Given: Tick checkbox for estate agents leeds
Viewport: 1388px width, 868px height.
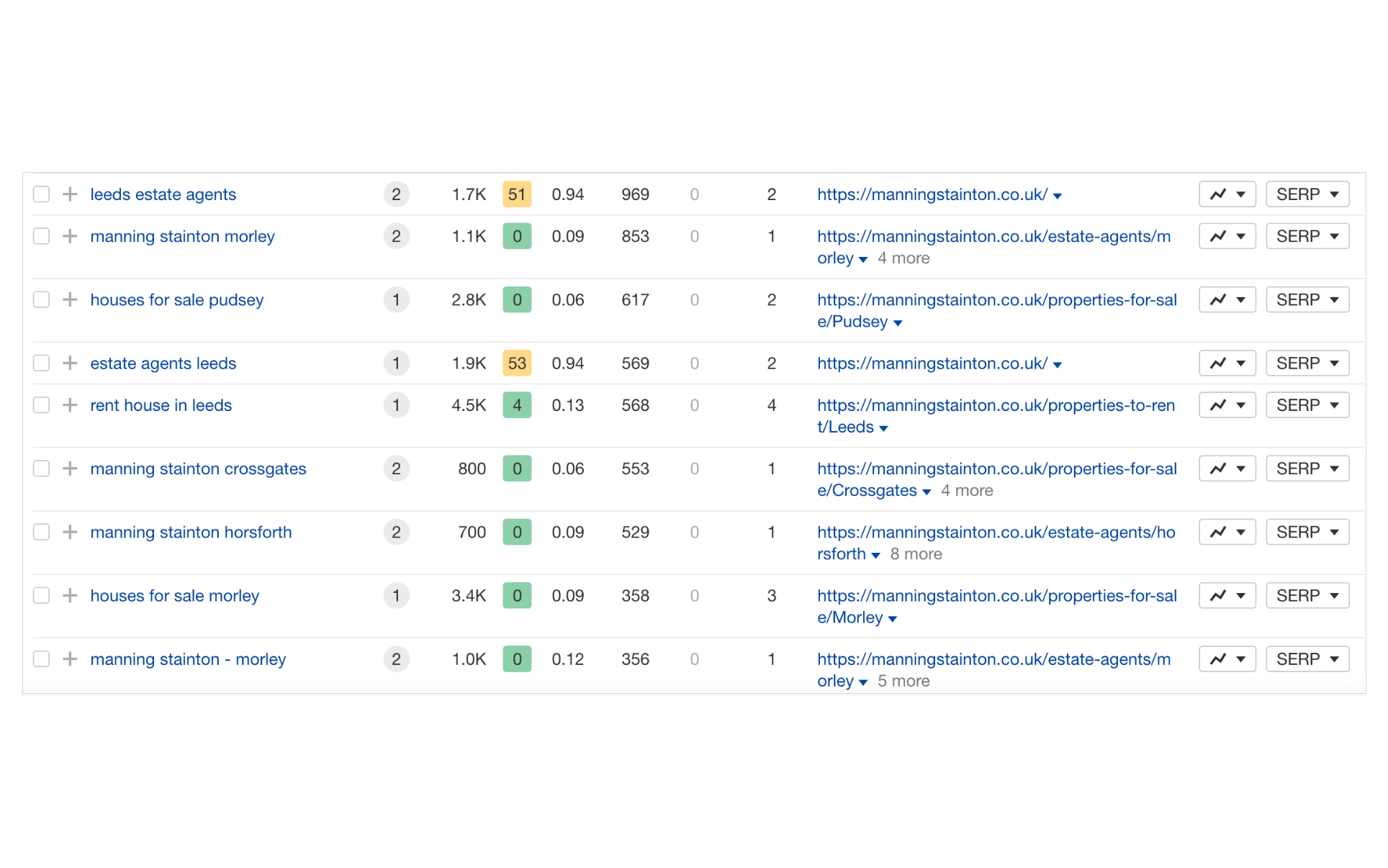Looking at the screenshot, I should 42,363.
